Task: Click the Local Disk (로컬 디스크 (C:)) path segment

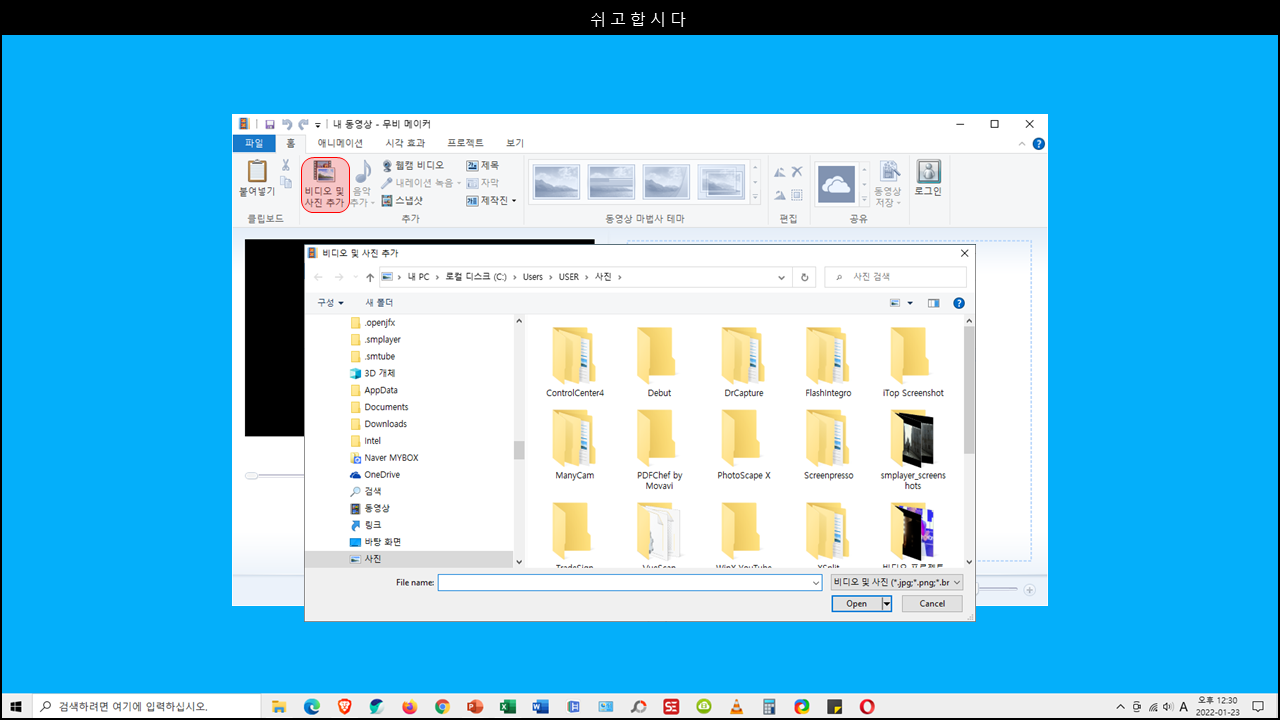Action: [x=476, y=277]
